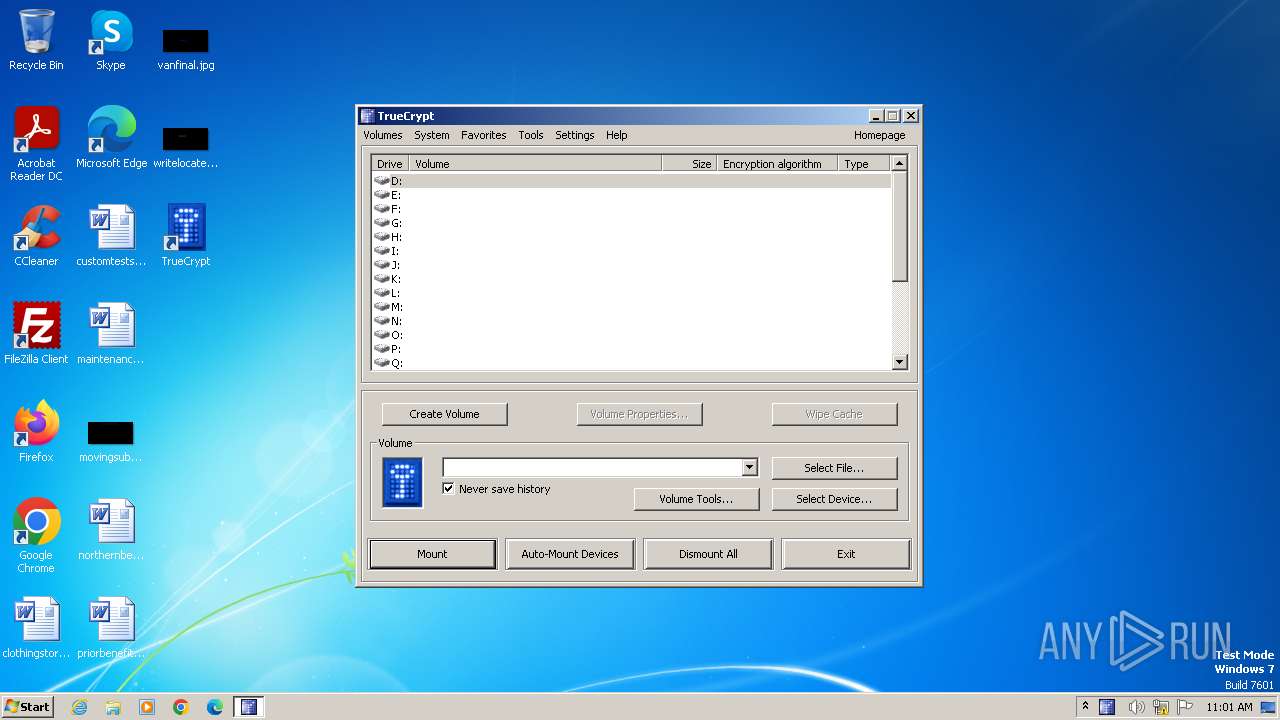Screen dimensions: 1280x720
Task: Click the Drive column header
Action: tap(390, 163)
